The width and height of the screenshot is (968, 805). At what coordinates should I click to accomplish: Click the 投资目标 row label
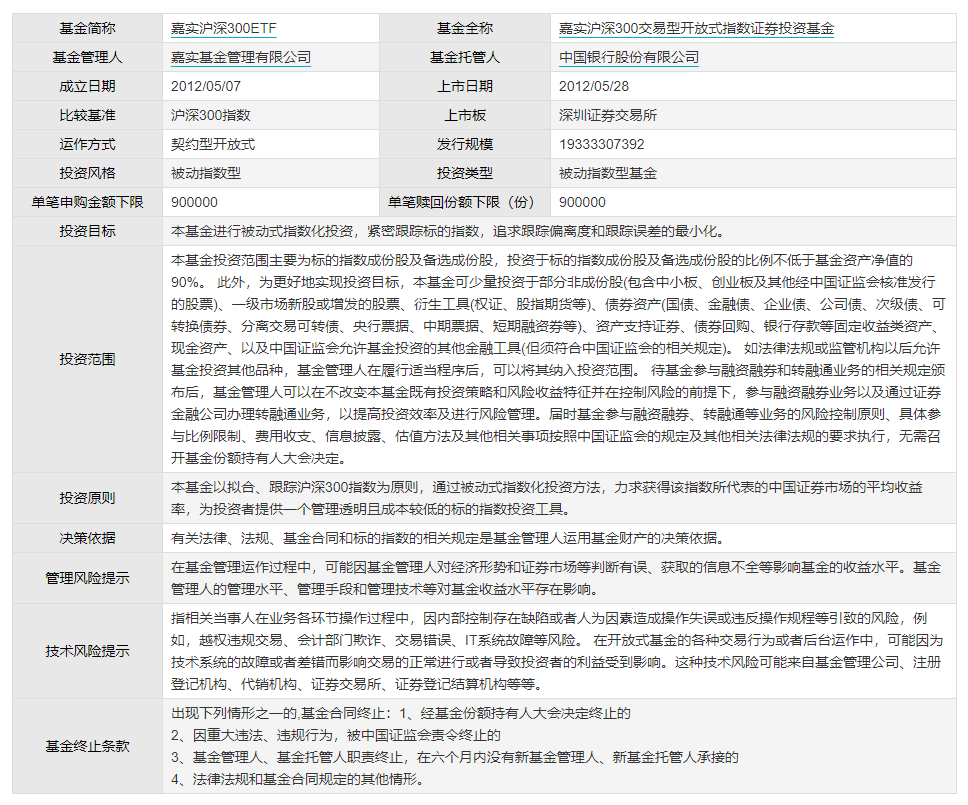click(87, 231)
